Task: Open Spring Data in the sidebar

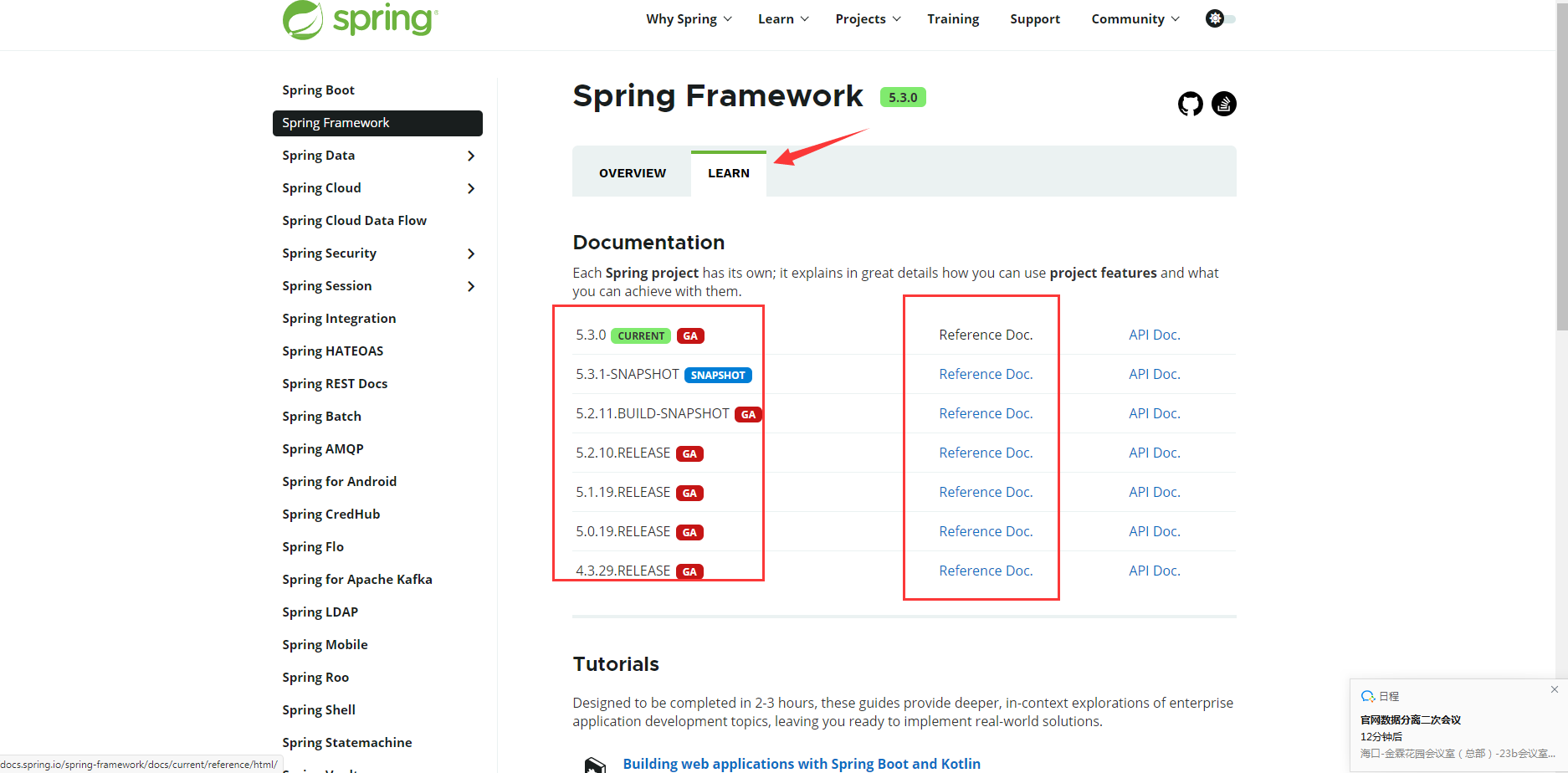Action: (x=318, y=155)
